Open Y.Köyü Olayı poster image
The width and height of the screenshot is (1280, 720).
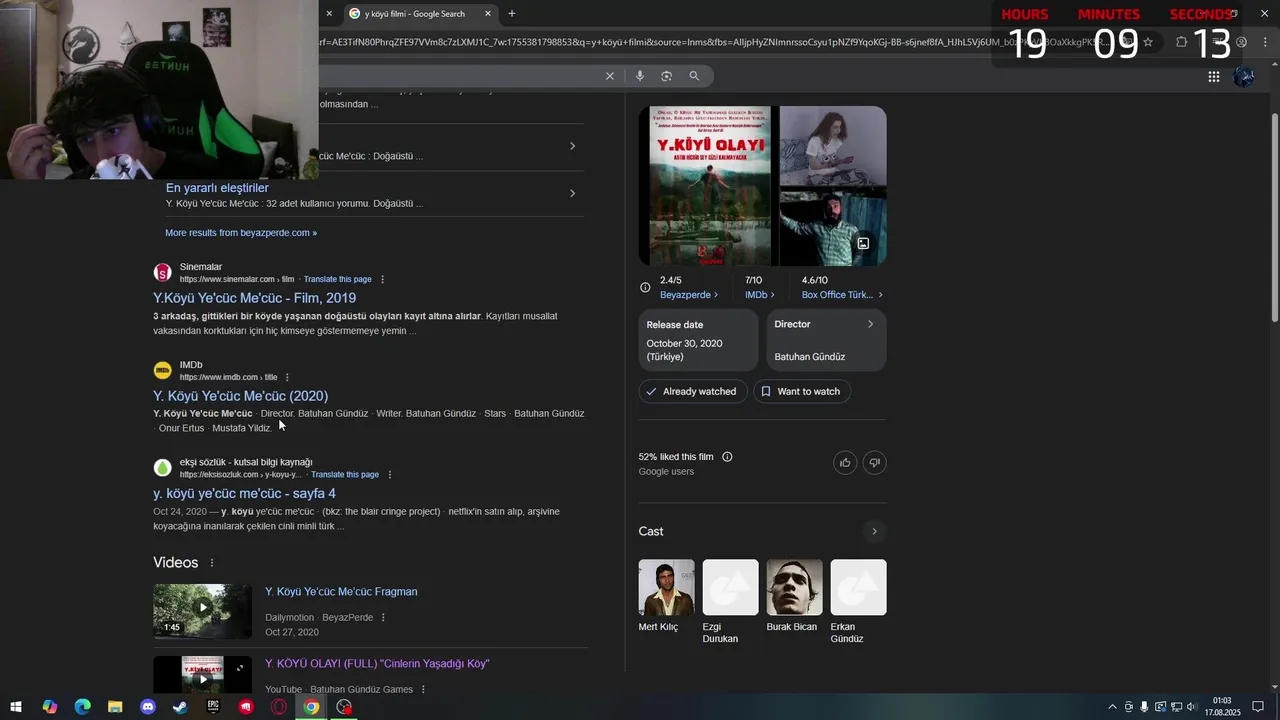pos(708,186)
